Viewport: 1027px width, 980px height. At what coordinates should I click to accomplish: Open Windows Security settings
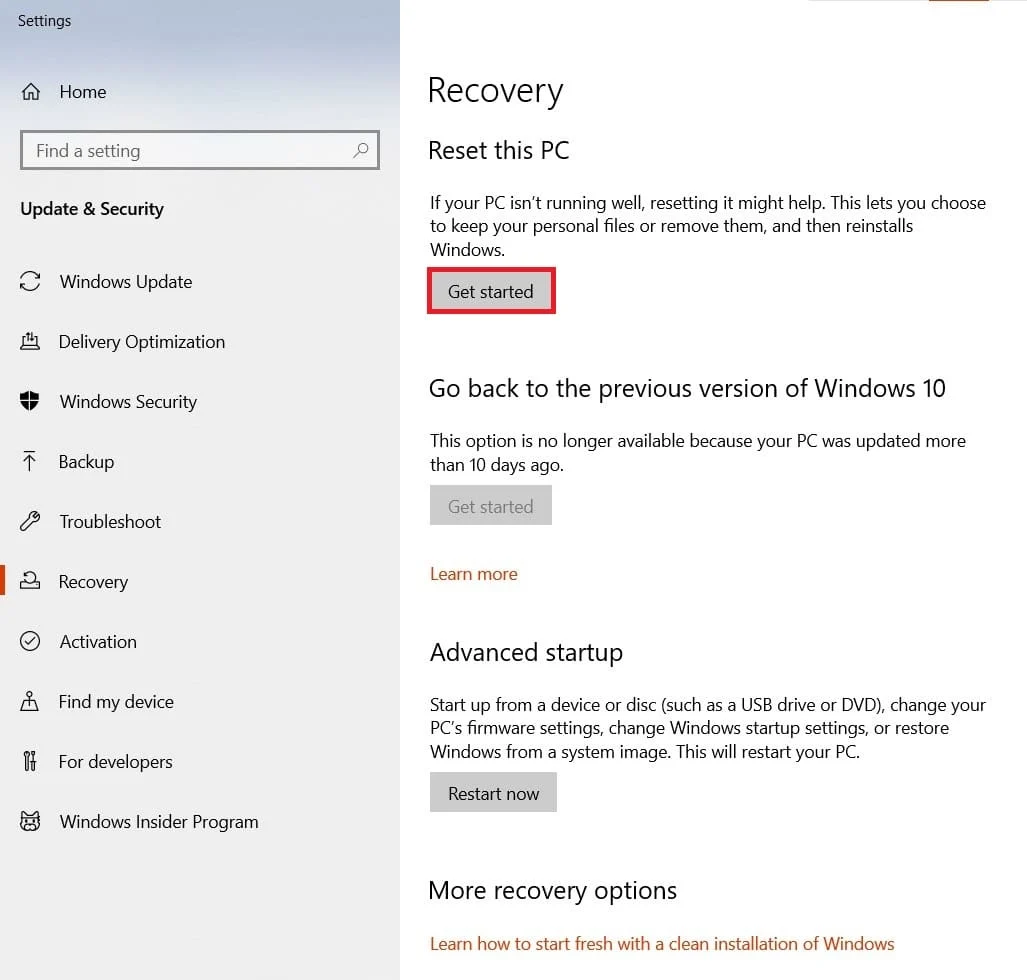pyautogui.click(x=128, y=402)
